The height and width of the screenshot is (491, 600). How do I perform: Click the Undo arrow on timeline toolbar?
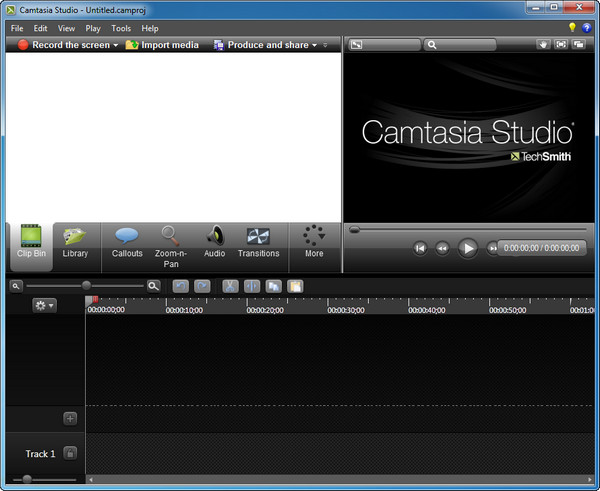(x=181, y=286)
